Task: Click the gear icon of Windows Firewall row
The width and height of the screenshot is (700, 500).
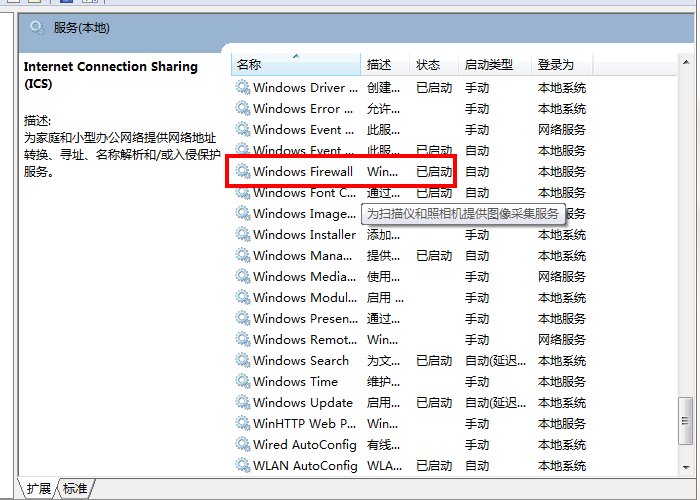Action: tap(242, 171)
